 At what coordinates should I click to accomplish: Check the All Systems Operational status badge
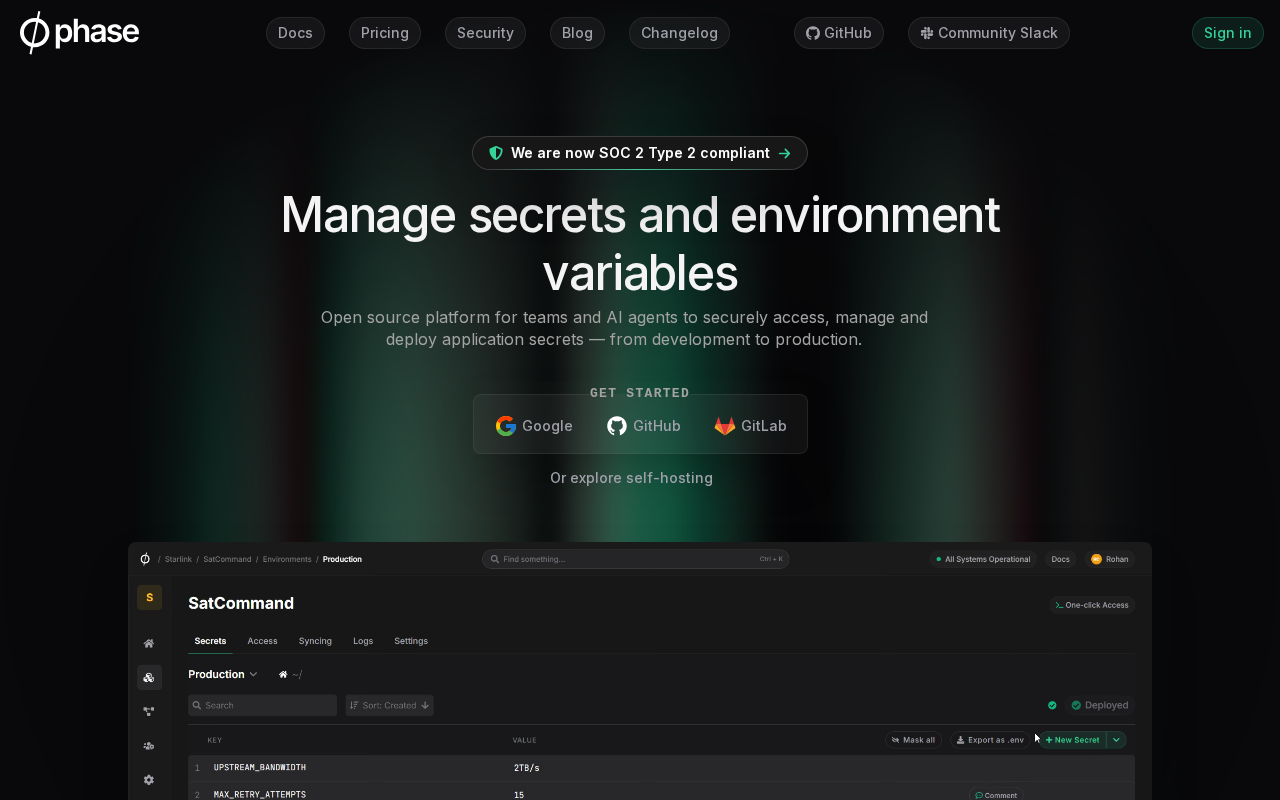pyautogui.click(x=983, y=559)
